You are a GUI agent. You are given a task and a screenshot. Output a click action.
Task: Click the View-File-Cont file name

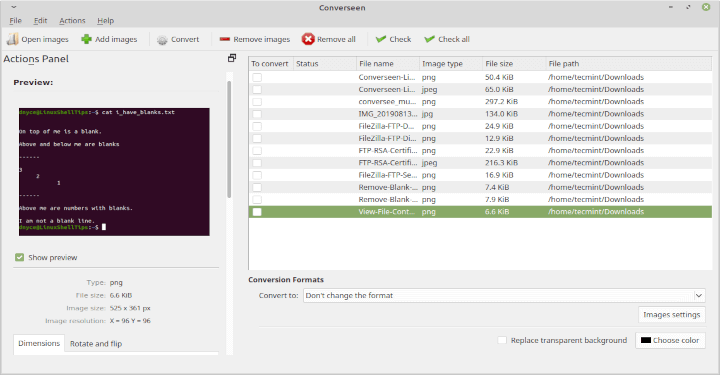click(x=387, y=212)
